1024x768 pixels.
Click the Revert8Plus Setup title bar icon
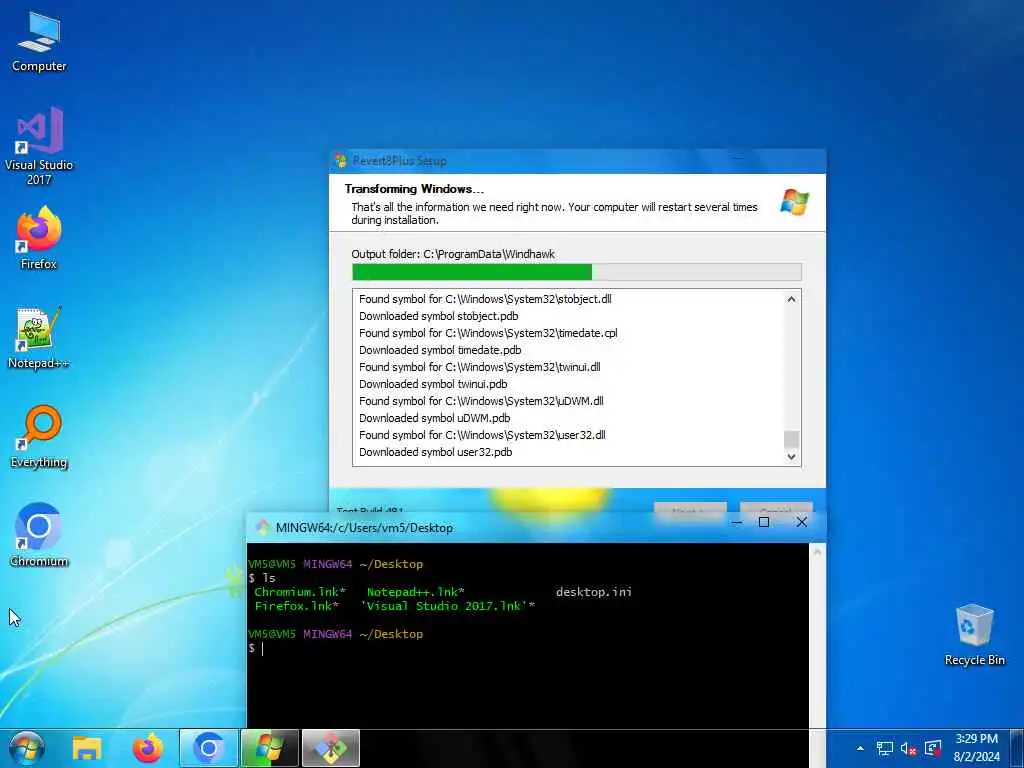tap(340, 161)
